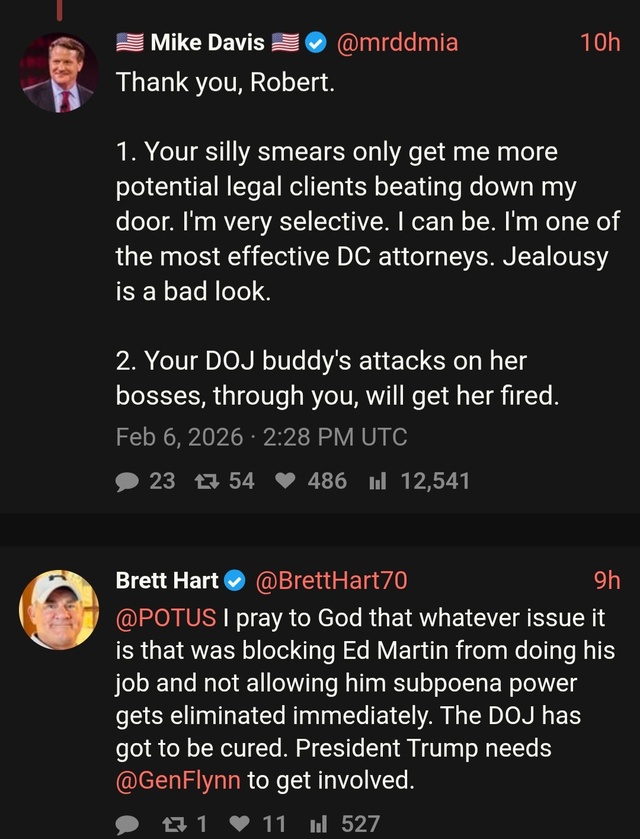Visit the @BrettHart70 handle
The image size is (640, 839).
[x=332, y=581]
